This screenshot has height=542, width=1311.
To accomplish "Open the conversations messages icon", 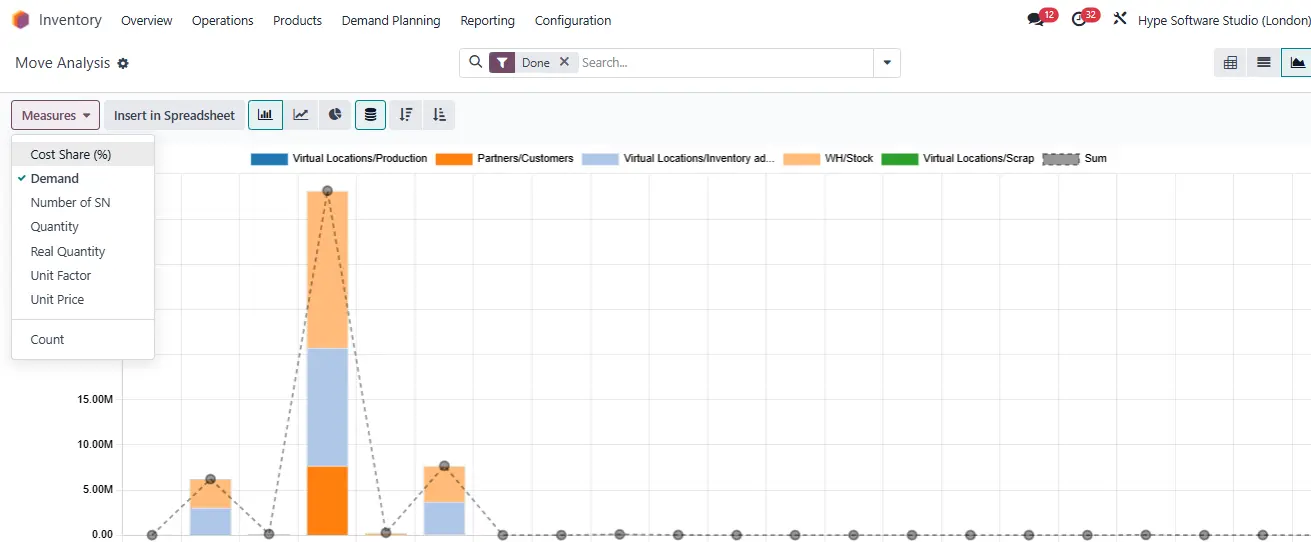I will (x=1035, y=20).
